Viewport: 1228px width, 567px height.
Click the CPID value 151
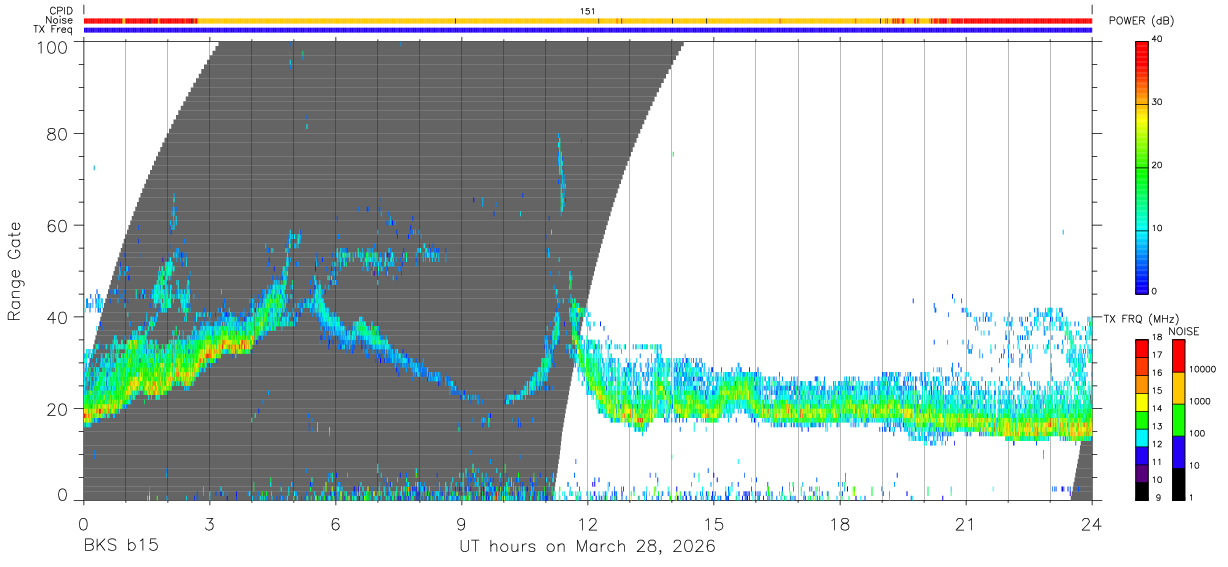click(x=588, y=11)
